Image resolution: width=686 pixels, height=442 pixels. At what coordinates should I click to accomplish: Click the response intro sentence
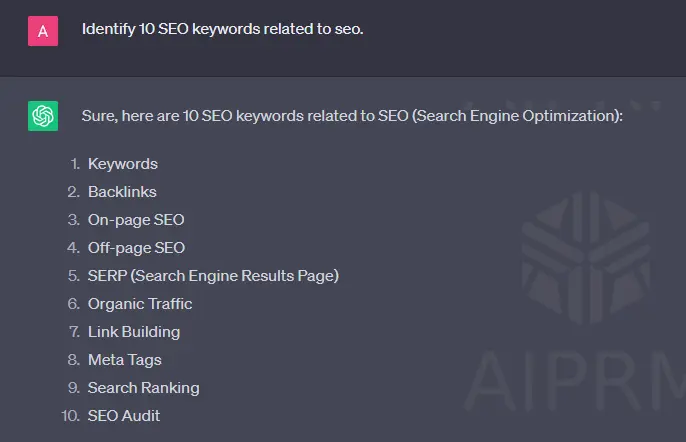coord(352,116)
